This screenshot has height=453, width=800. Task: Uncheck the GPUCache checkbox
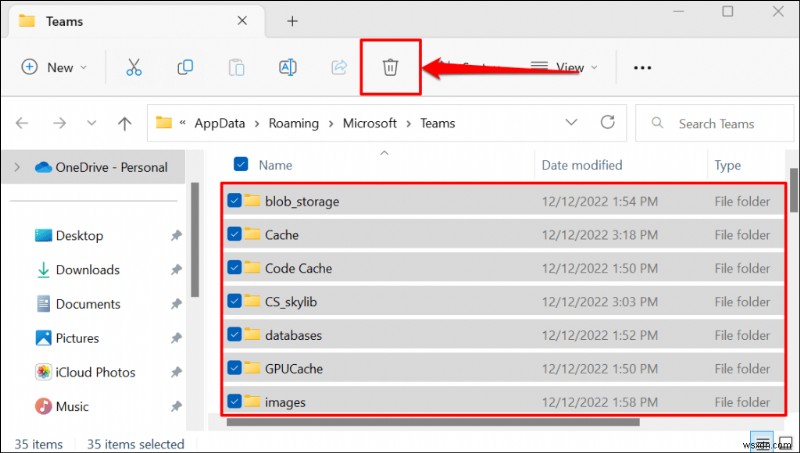(234, 368)
